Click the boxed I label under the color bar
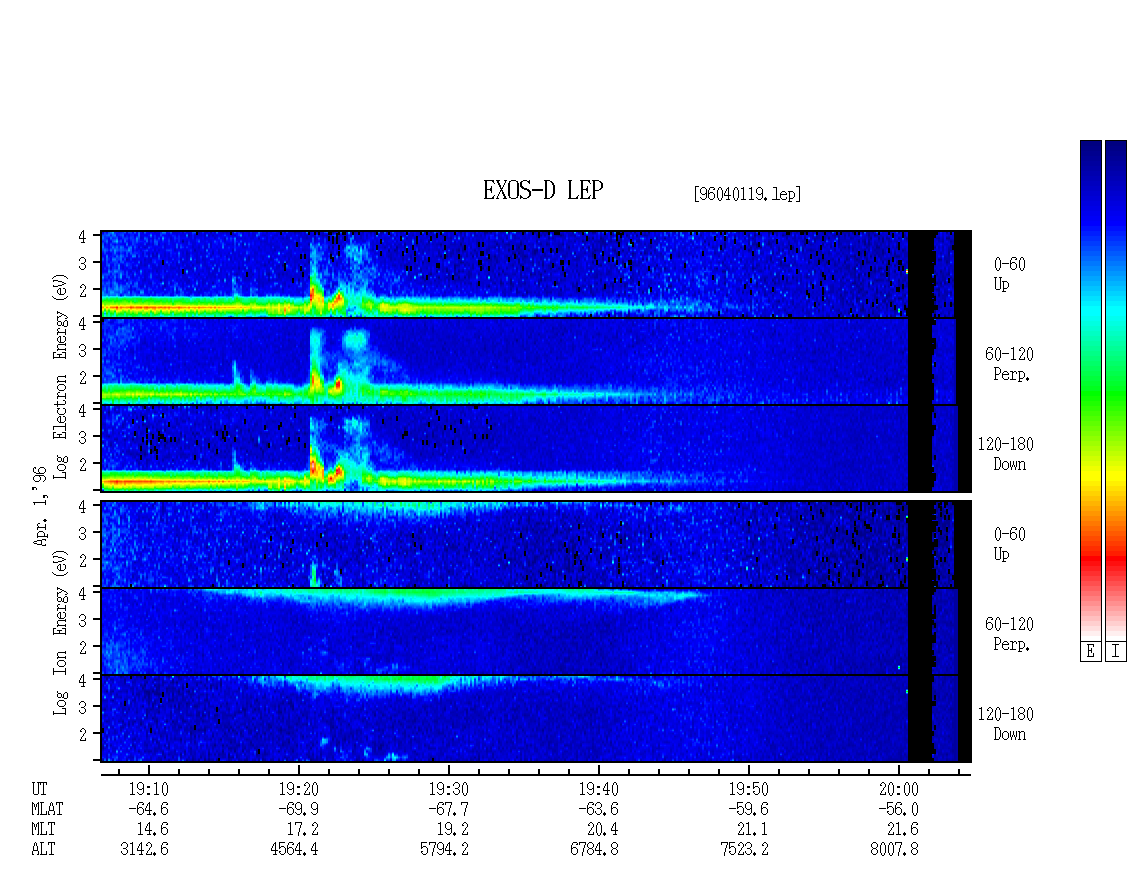The height and width of the screenshot is (875, 1130). click(x=1116, y=651)
